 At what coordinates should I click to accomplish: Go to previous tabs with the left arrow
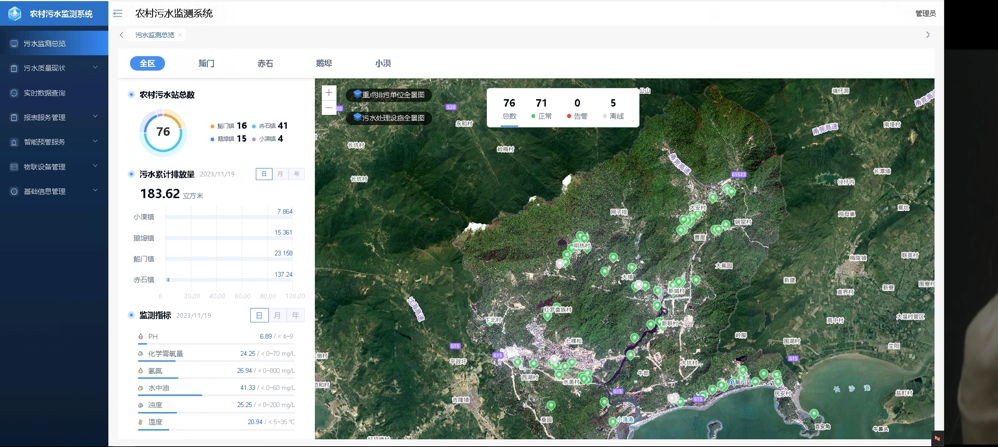122,35
